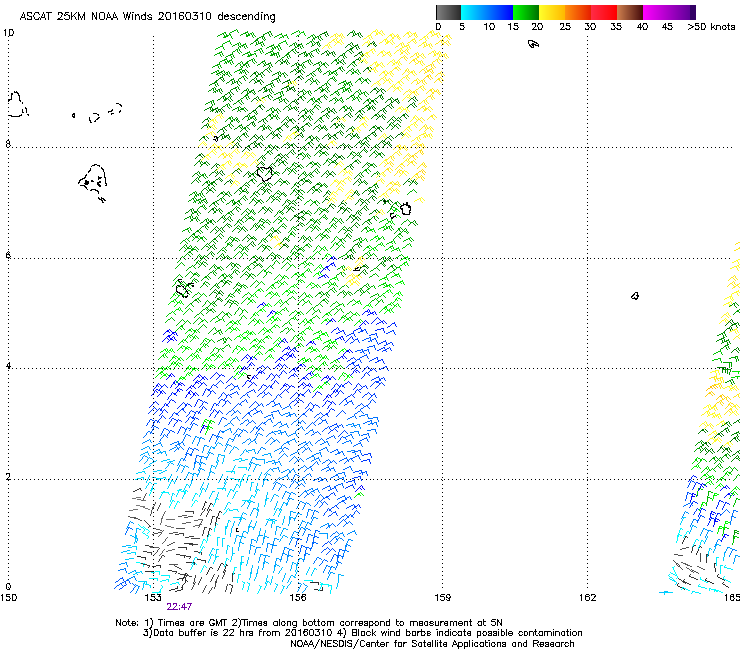Click the note line 'Times are GMT'
This screenshot has height=650, width=740.
pyautogui.click(x=193, y=623)
